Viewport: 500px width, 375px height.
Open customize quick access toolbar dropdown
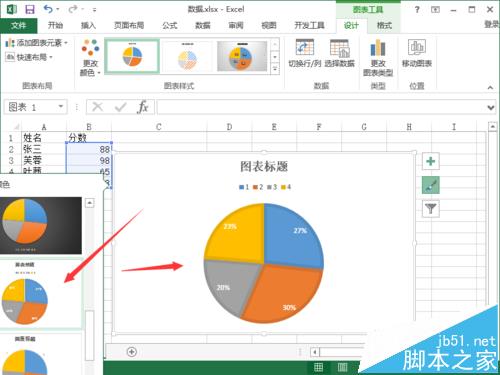(95, 10)
